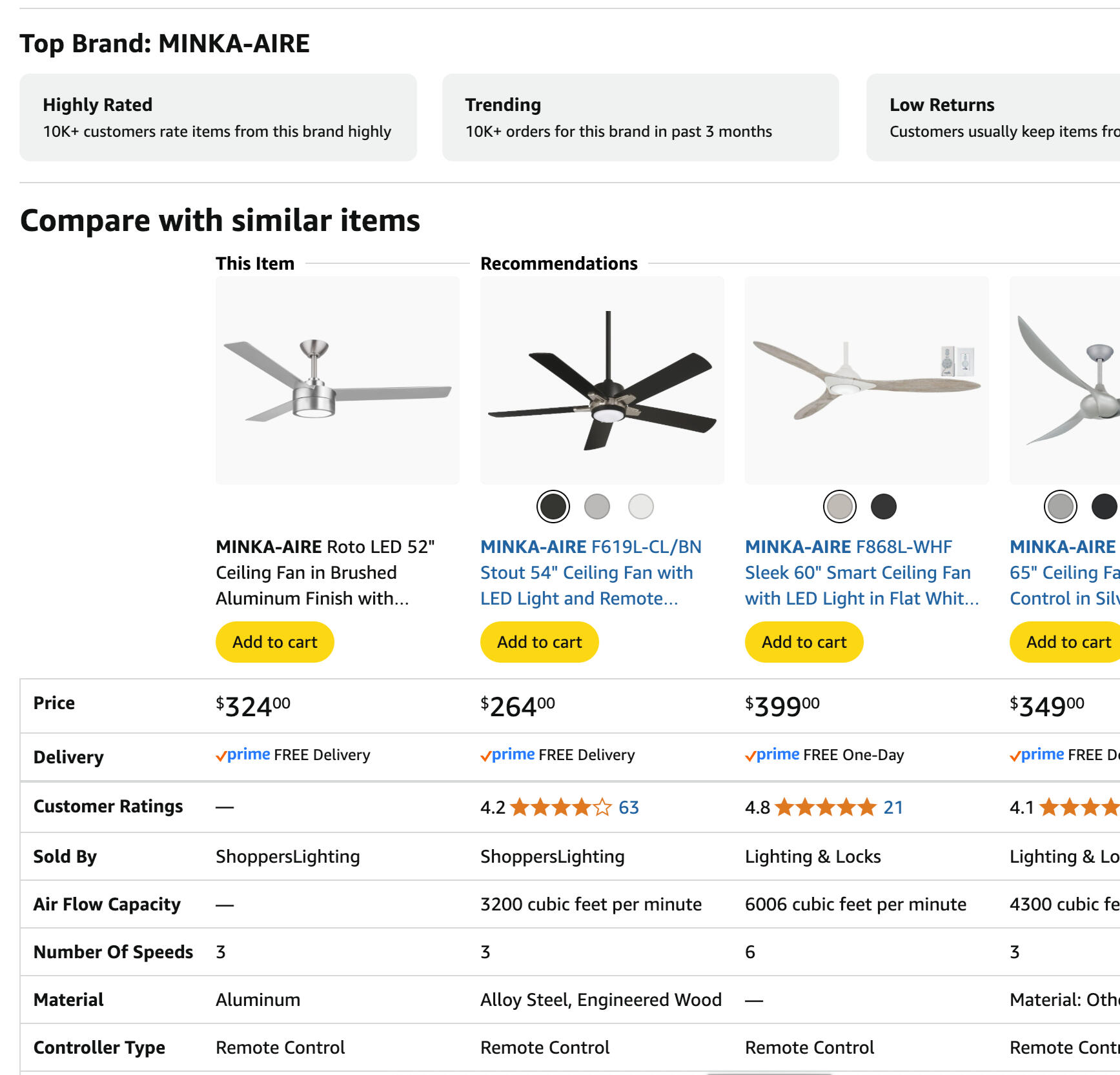Open the 65" Ceiling Fan product link

[1064, 572]
